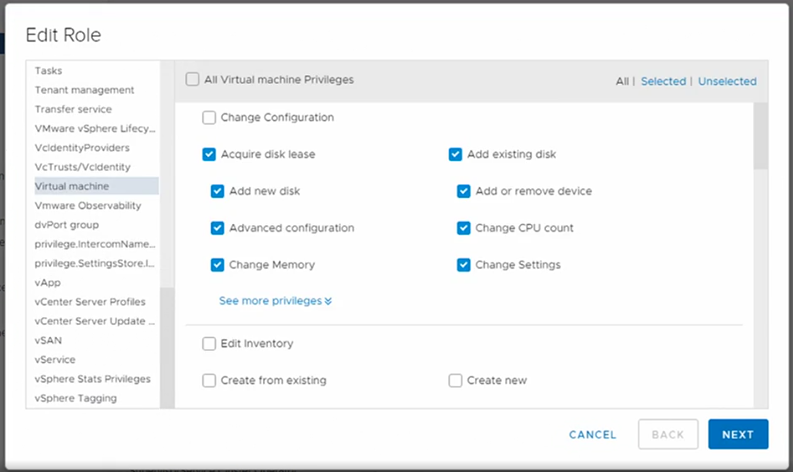Open the vSAN privilege category
Screen dimensions: 793x472
[x=49, y=340]
